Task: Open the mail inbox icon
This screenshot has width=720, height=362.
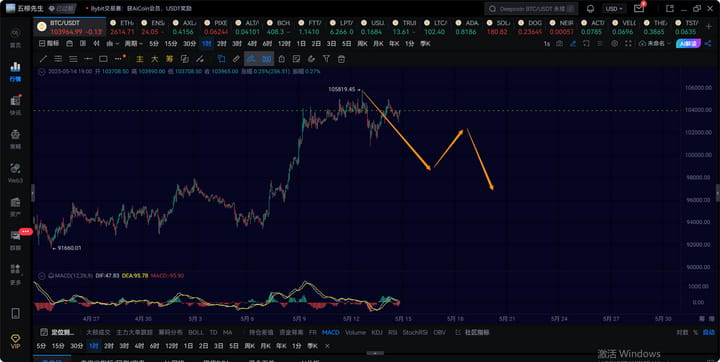Action: 639,8
